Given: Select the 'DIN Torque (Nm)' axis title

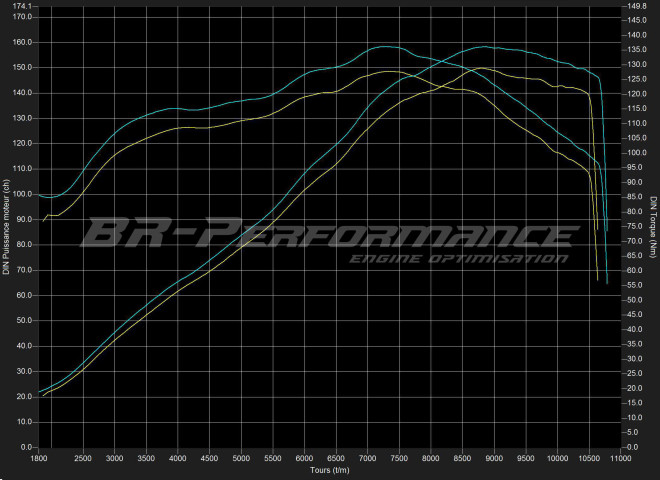Looking at the screenshot, I should pyautogui.click(x=653, y=228).
